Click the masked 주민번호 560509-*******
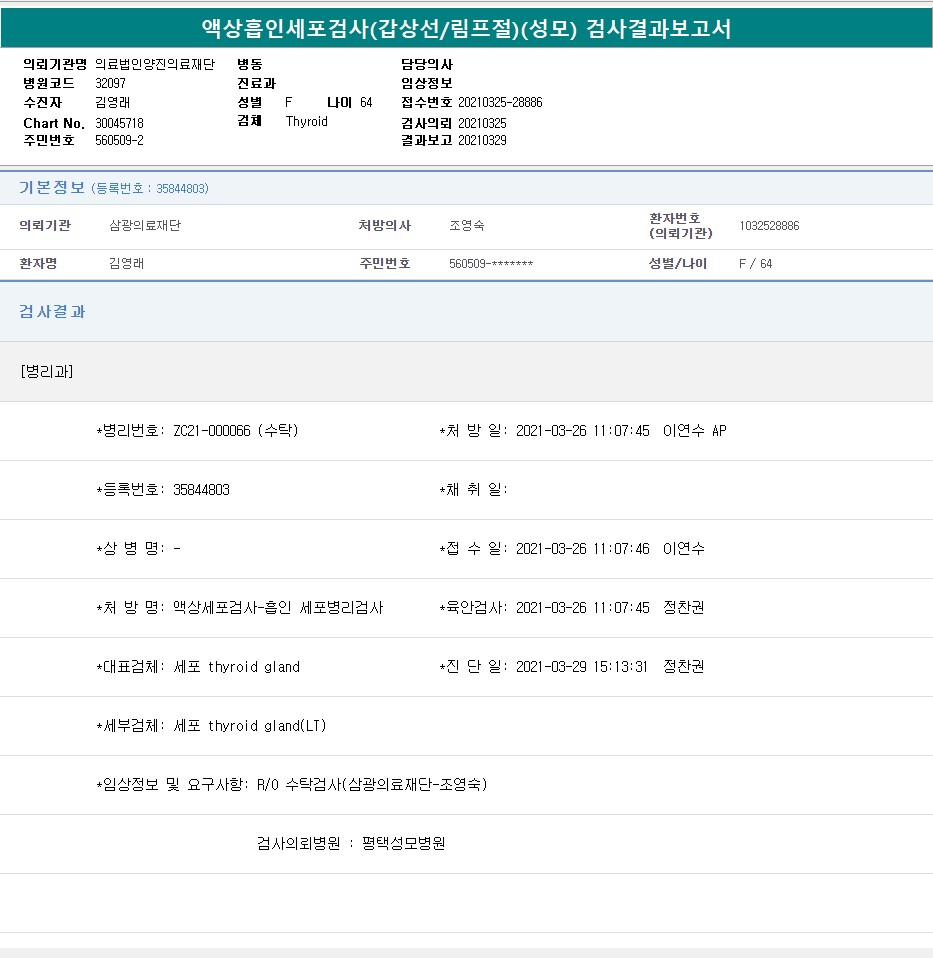Image resolution: width=933 pixels, height=958 pixels. (x=491, y=264)
